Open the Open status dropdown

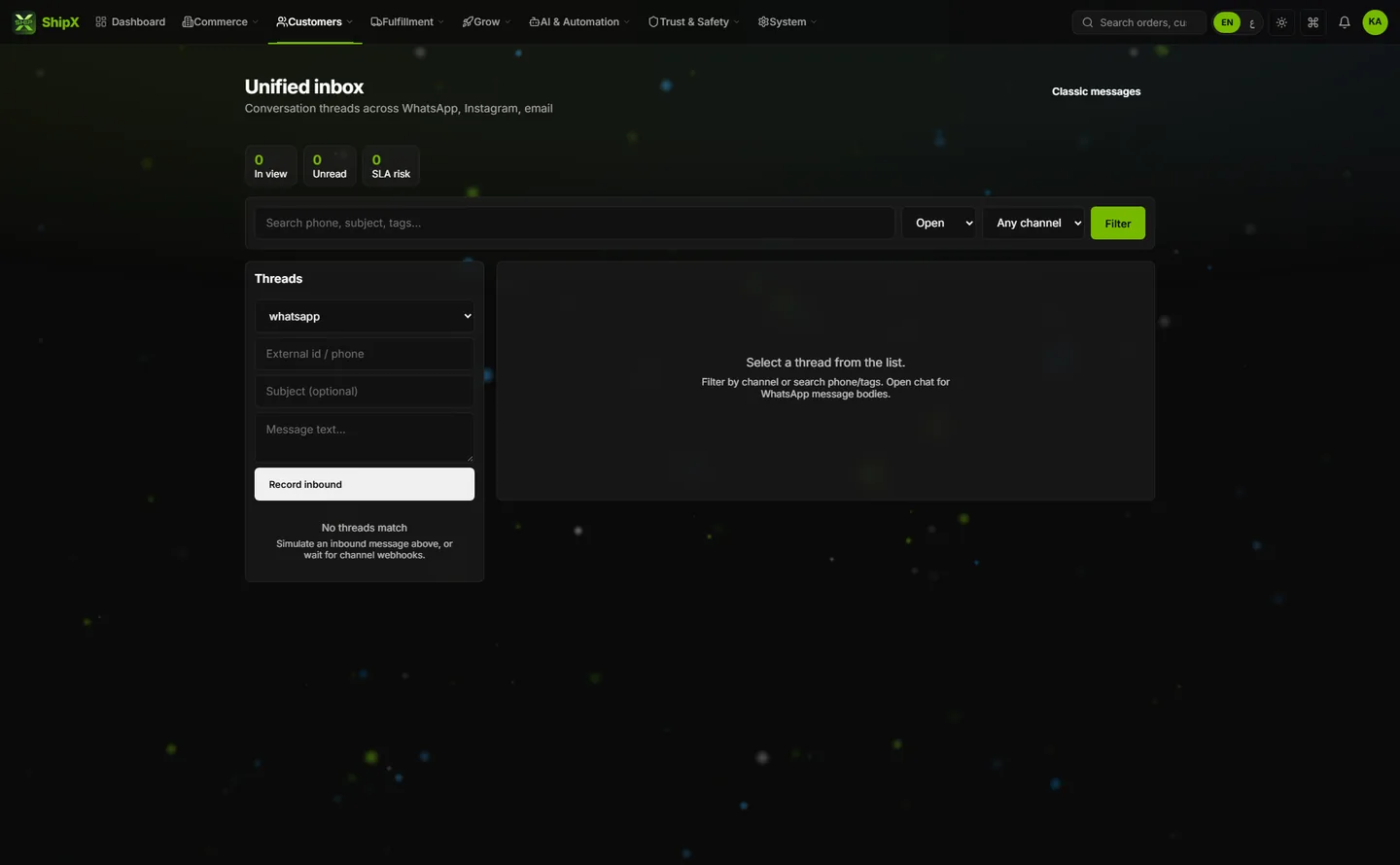939,223
